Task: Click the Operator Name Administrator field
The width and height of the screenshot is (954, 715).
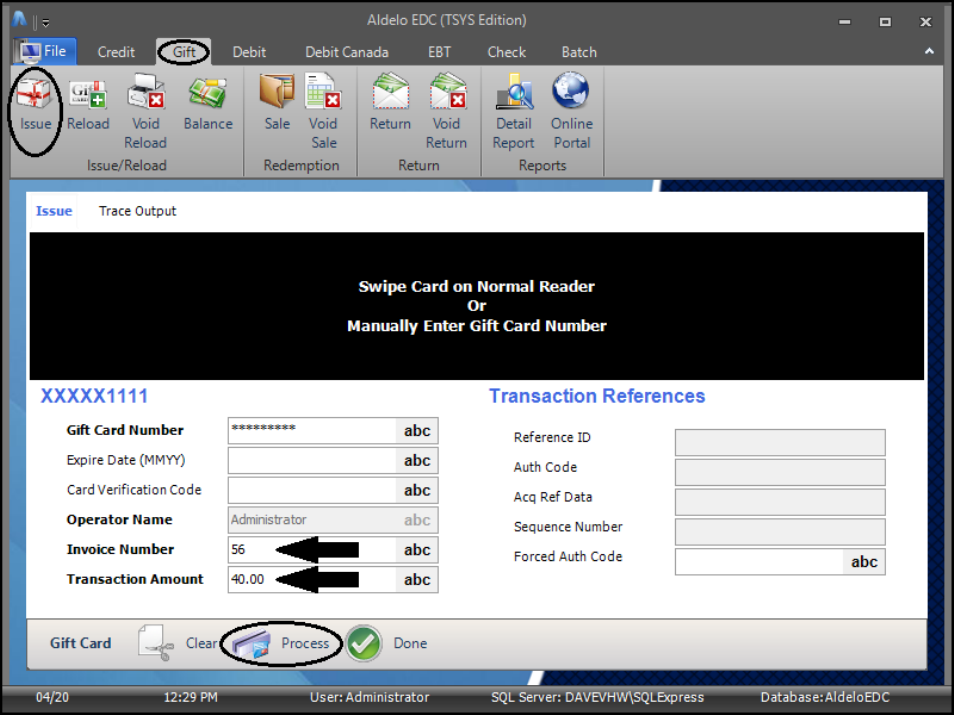Action: [333, 520]
